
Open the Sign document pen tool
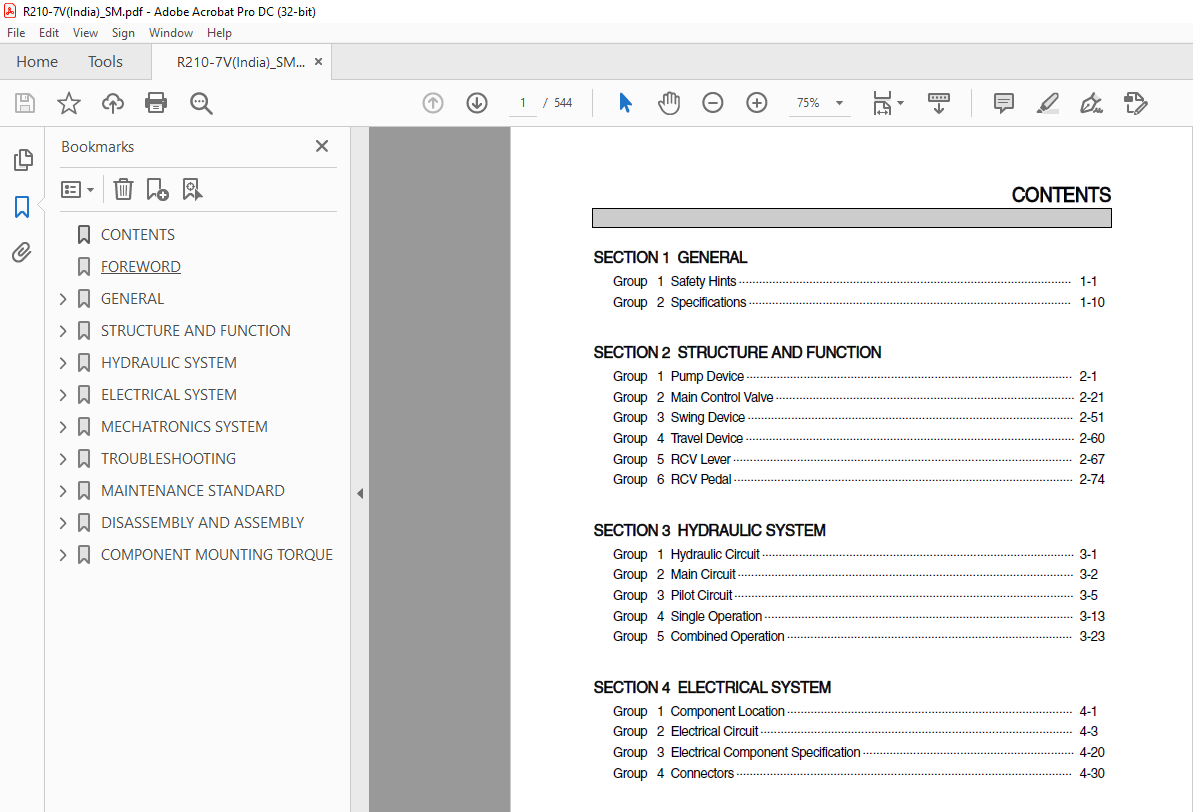click(x=1092, y=103)
